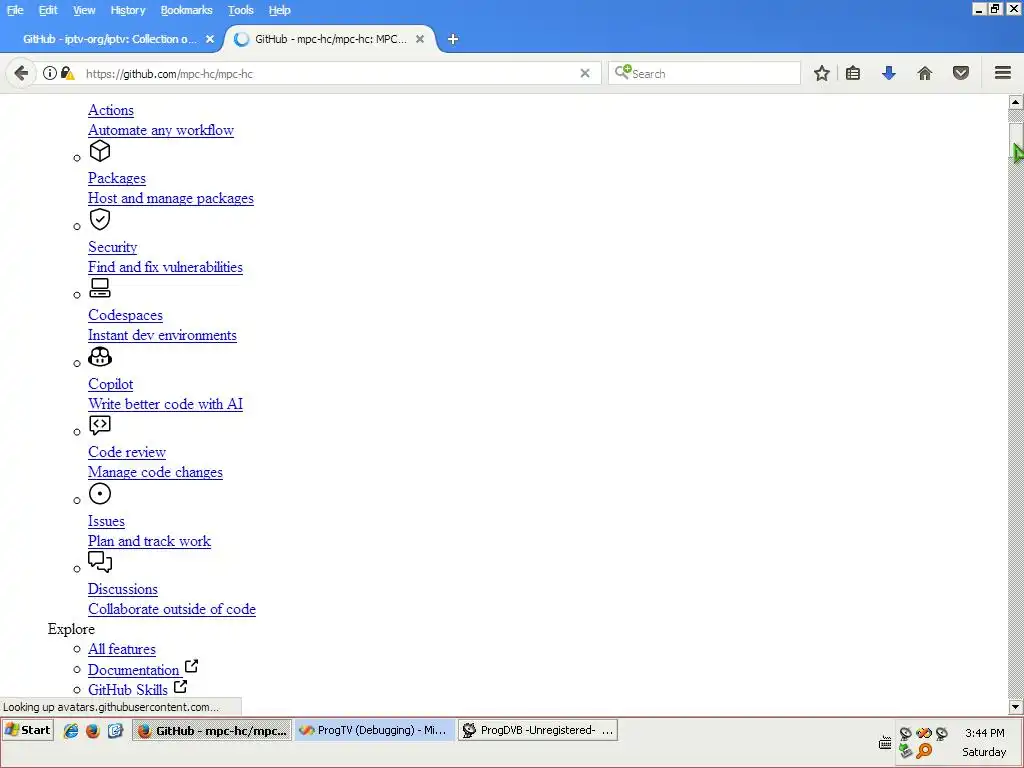
Task: Click the magnifier icon in system tray
Action: tap(924, 751)
